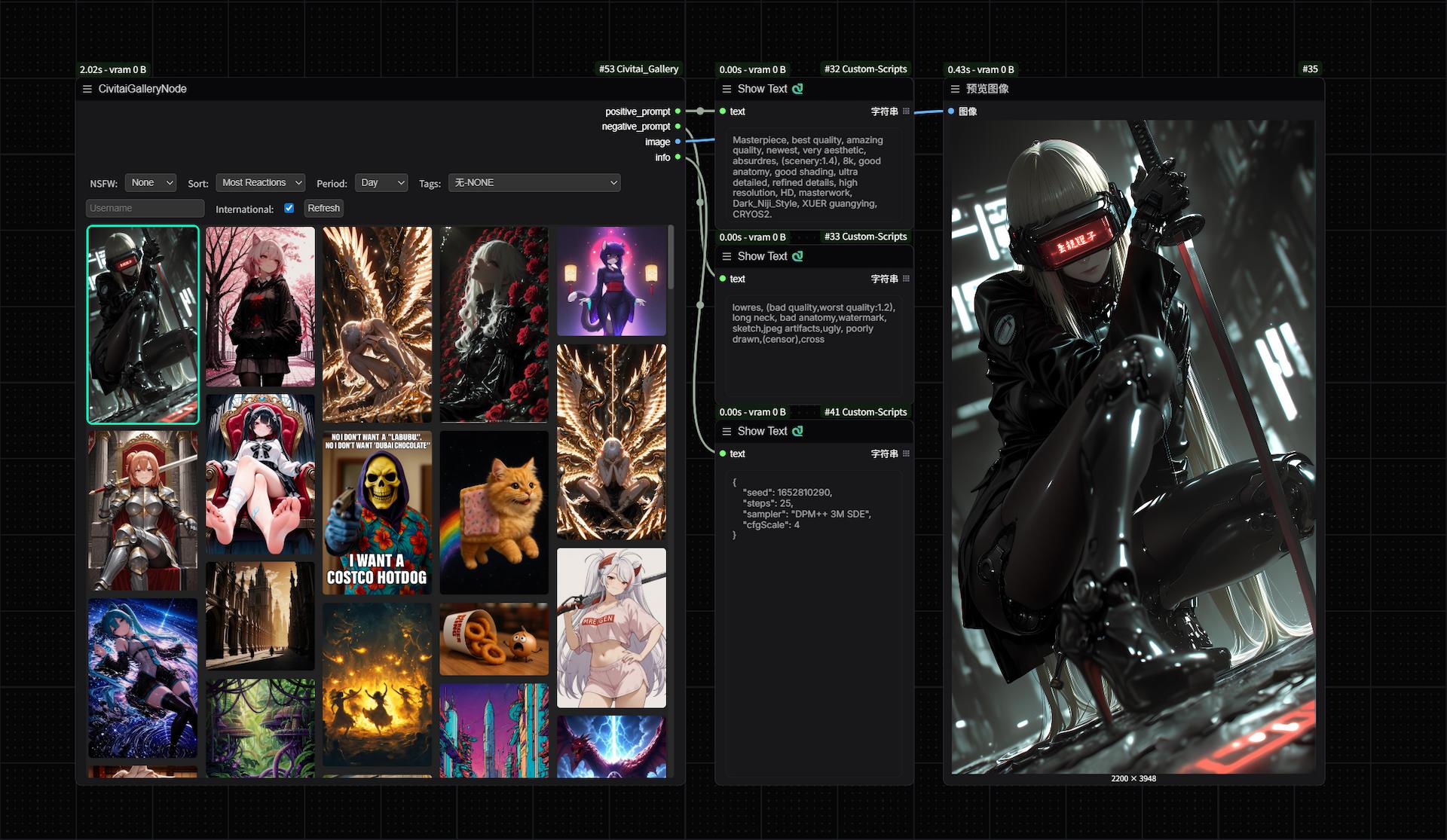
Task: Click the gallery's vertical scrollbar thumb
Action: (x=670, y=258)
